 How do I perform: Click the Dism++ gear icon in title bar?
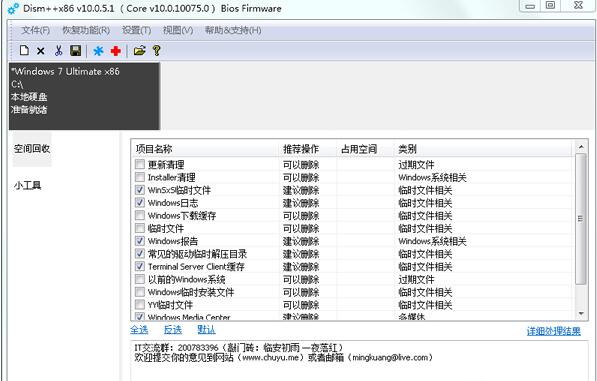(x=13, y=8)
